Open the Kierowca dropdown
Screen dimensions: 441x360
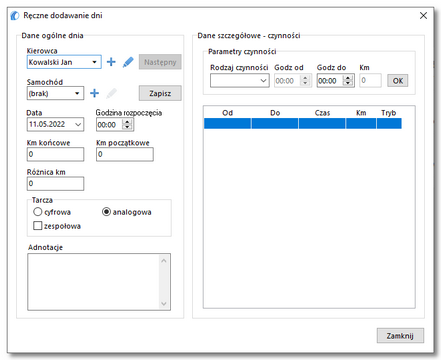(95, 62)
